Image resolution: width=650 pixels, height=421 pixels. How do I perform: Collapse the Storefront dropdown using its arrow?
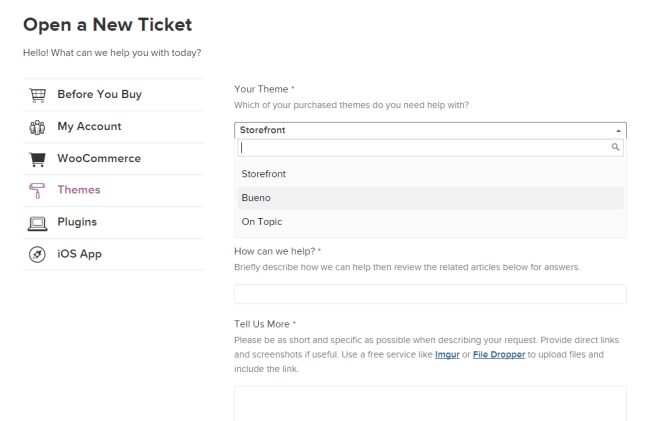pos(618,131)
